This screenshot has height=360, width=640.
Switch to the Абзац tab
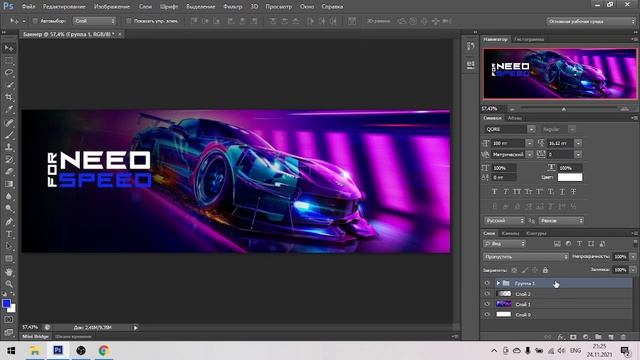click(515, 118)
